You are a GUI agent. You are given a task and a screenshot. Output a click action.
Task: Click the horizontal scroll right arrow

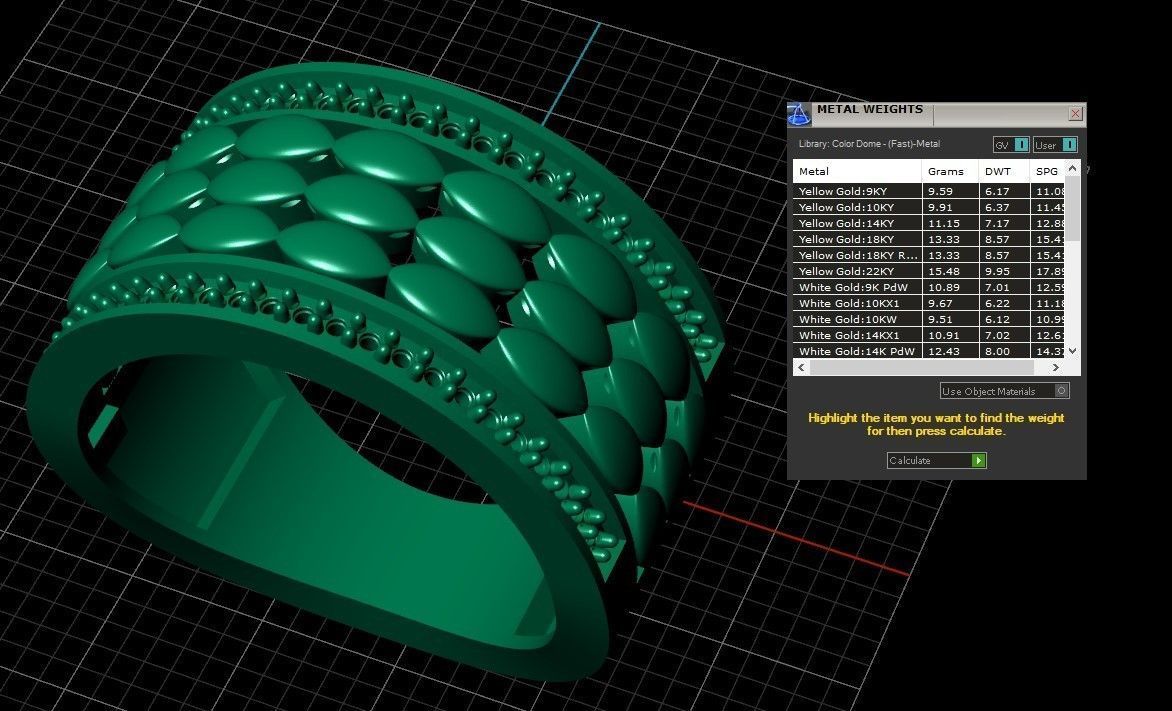coord(1055,368)
